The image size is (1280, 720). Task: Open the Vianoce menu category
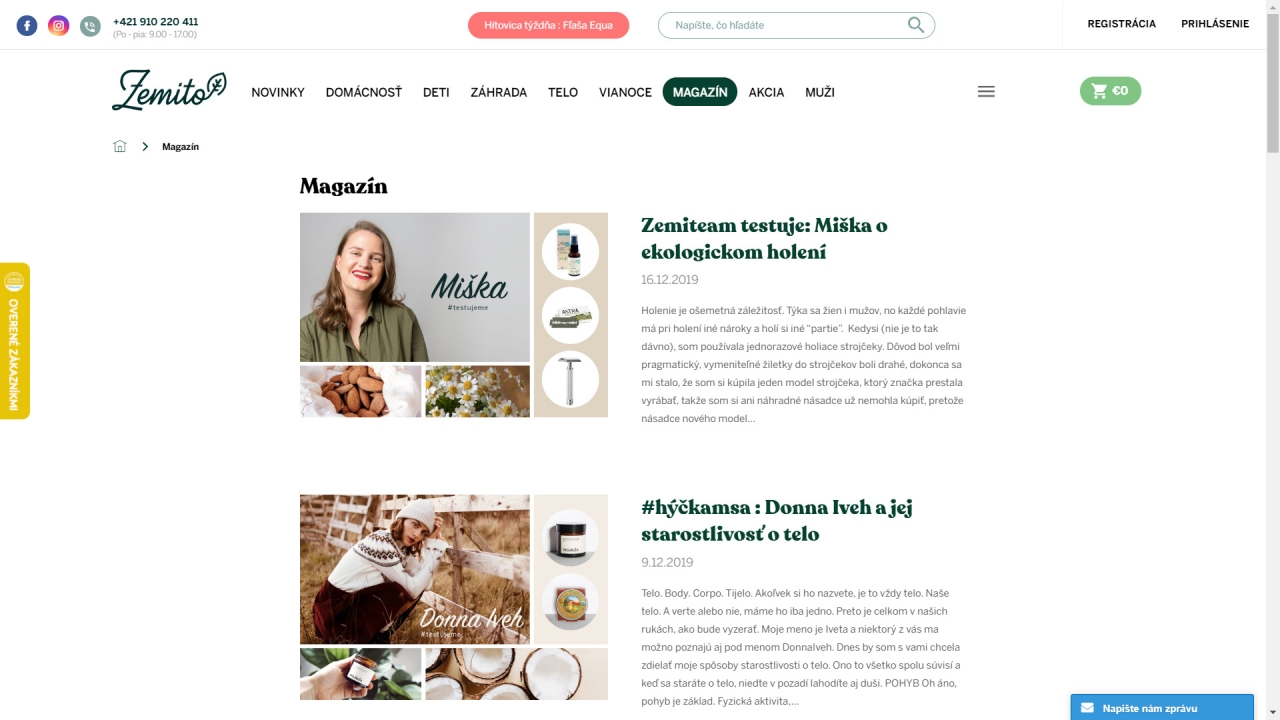click(x=625, y=92)
